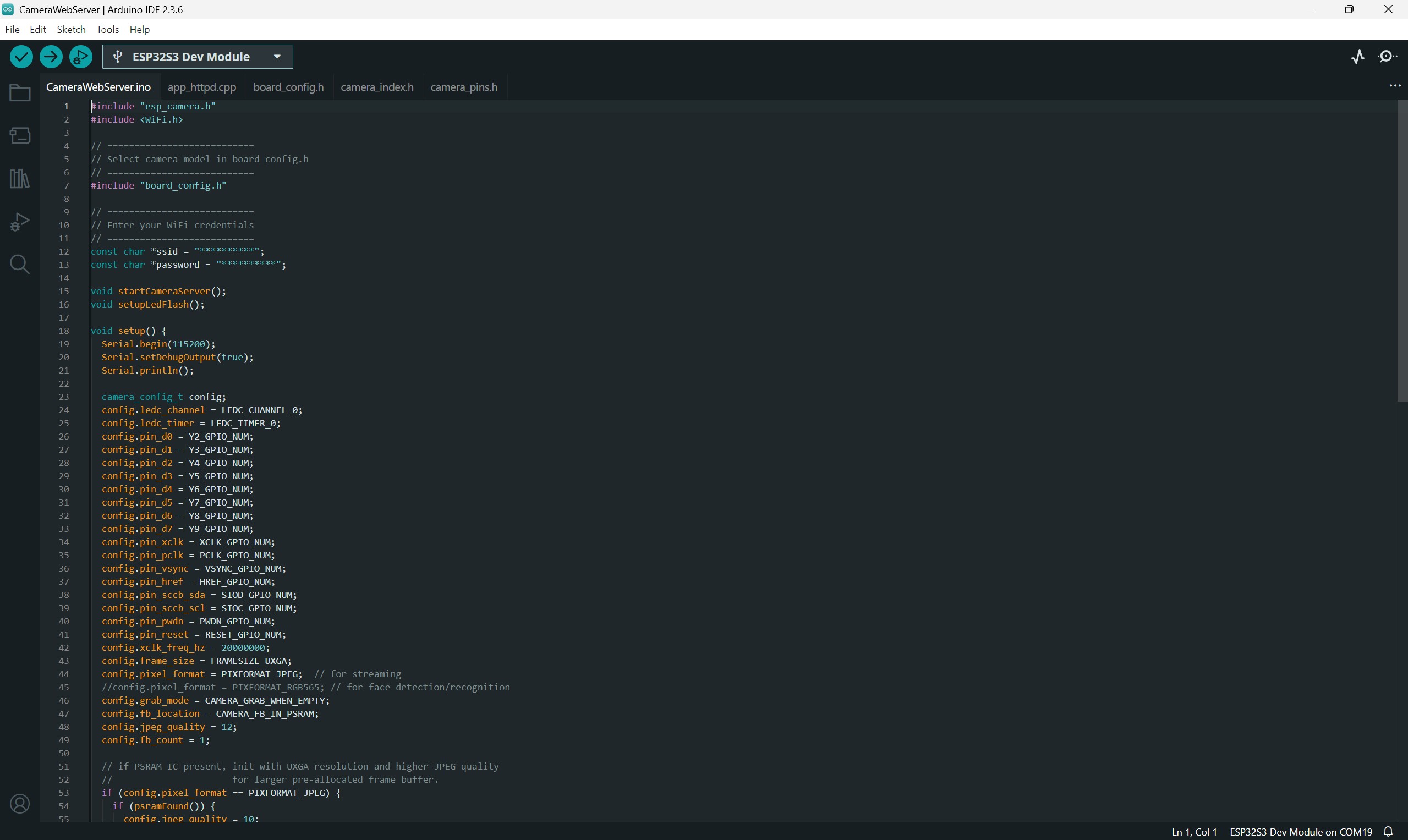Click the Upload arrow button
Screen dimensions: 1408x840
pyautogui.click(x=51, y=57)
